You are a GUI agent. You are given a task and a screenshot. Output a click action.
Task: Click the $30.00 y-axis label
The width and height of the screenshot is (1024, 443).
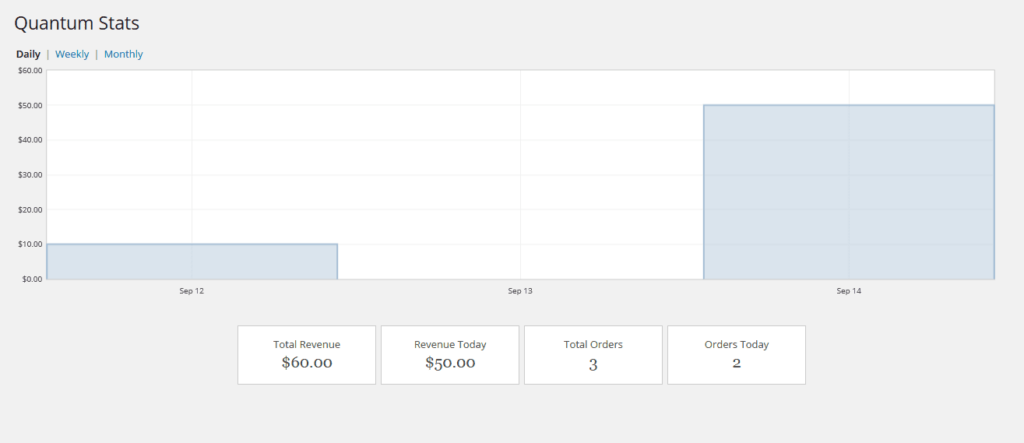click(x=31, y=175)
